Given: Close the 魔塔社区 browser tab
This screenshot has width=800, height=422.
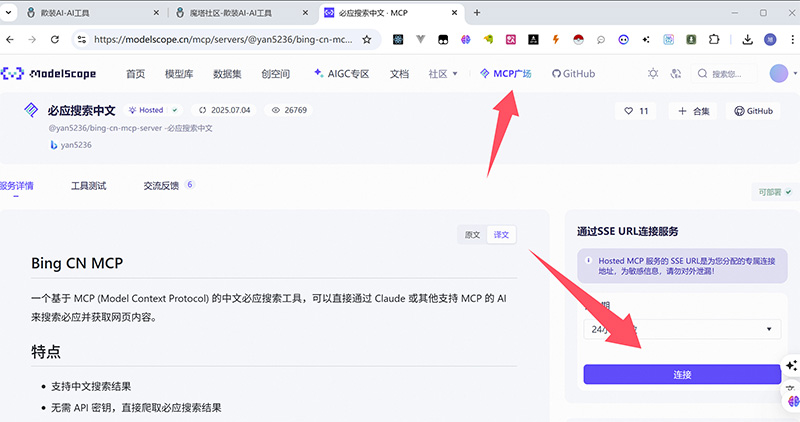Looking at the screenshot, I should coord(305,13).
